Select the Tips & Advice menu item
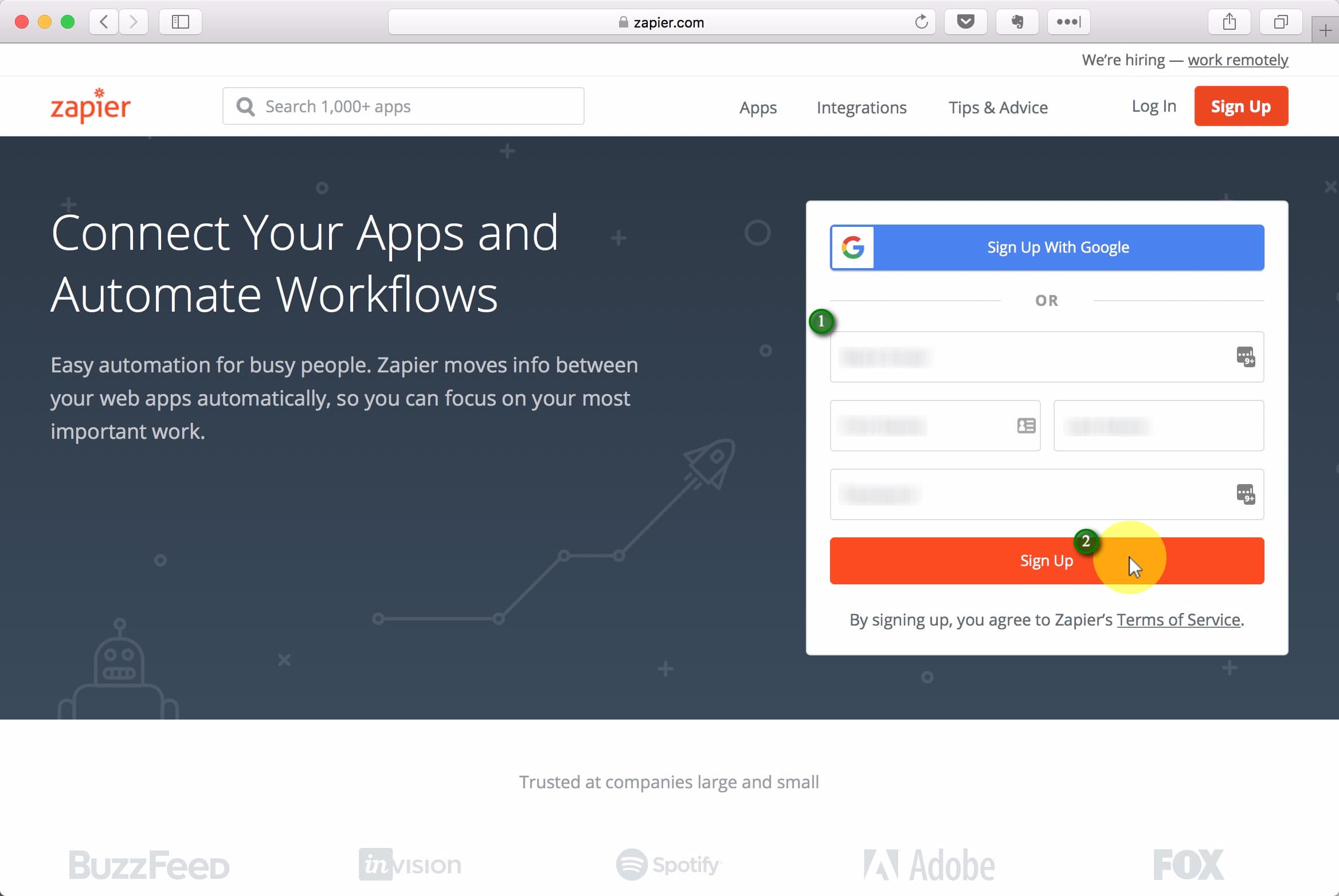The width and height of the screenshot is (1339, 896). point(998,107)
